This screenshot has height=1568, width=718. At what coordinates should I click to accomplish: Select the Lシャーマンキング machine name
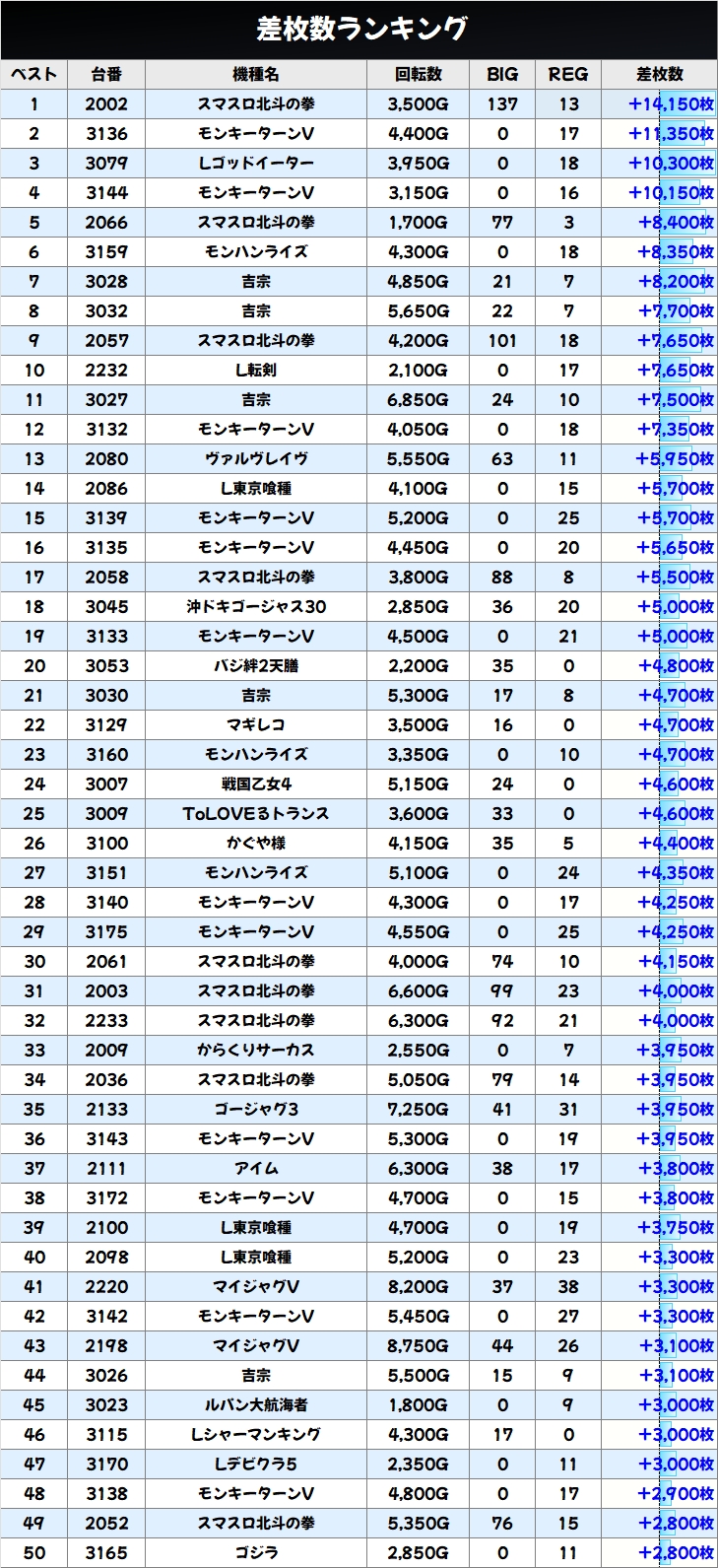pos(256,1435)
